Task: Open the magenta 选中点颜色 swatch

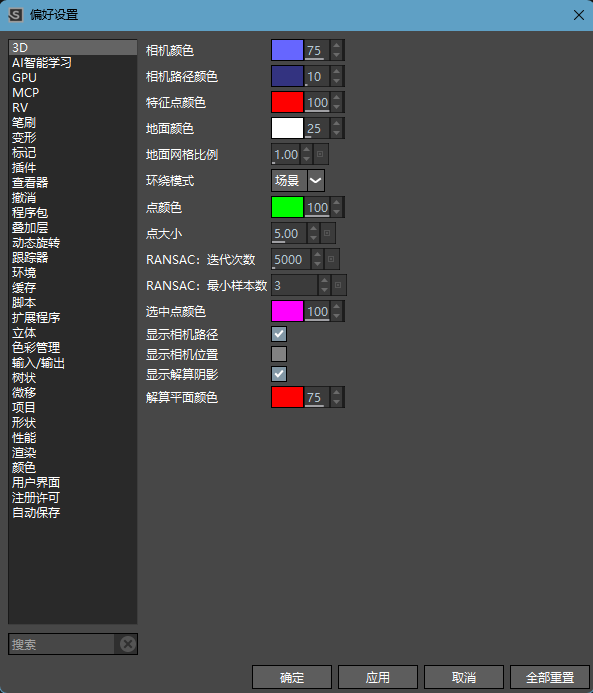Action: coord(287,311)
